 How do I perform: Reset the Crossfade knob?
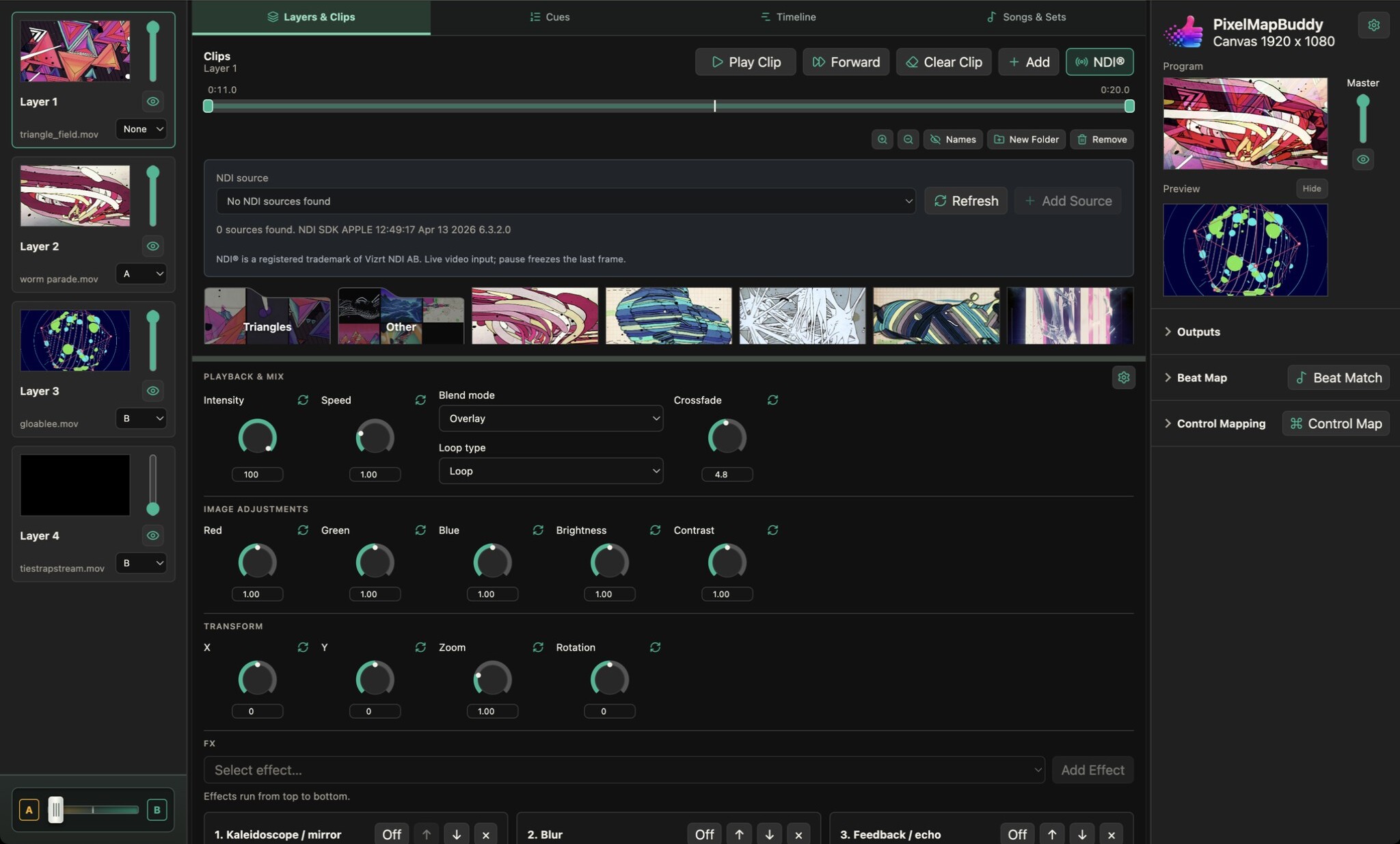pyautogui.click(x=772, y=400)
